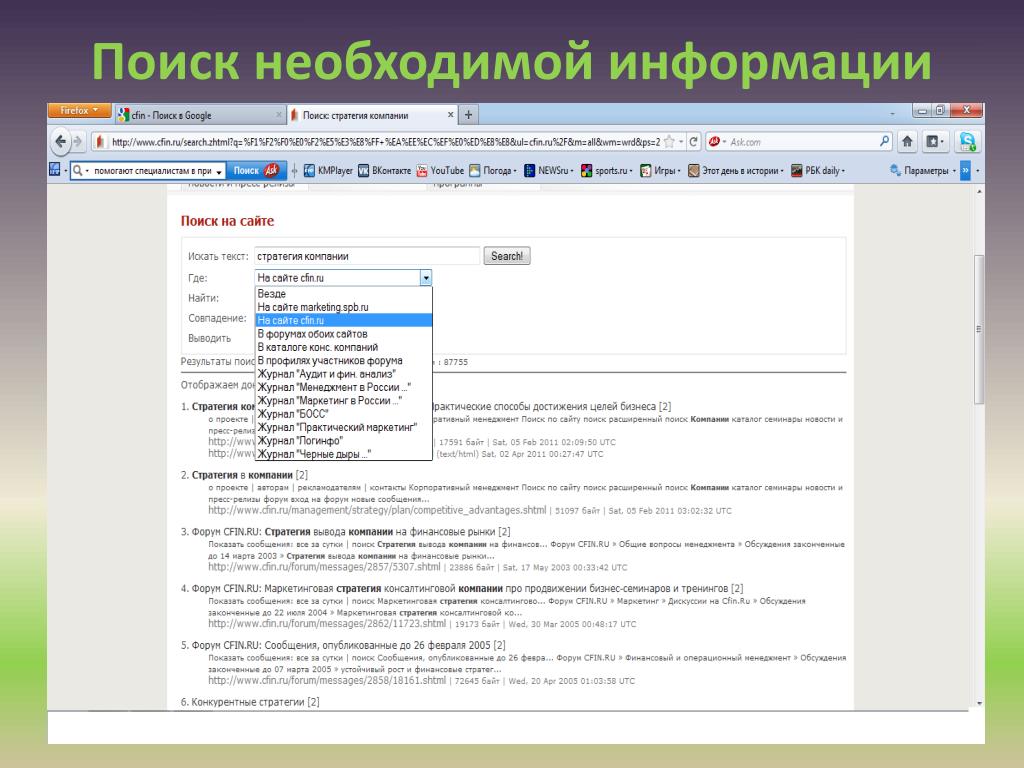Choose 'Журнал "БОСС"' option
Image resolution: width=1024 pixels, height=768 pixels.
click(343, 414)
